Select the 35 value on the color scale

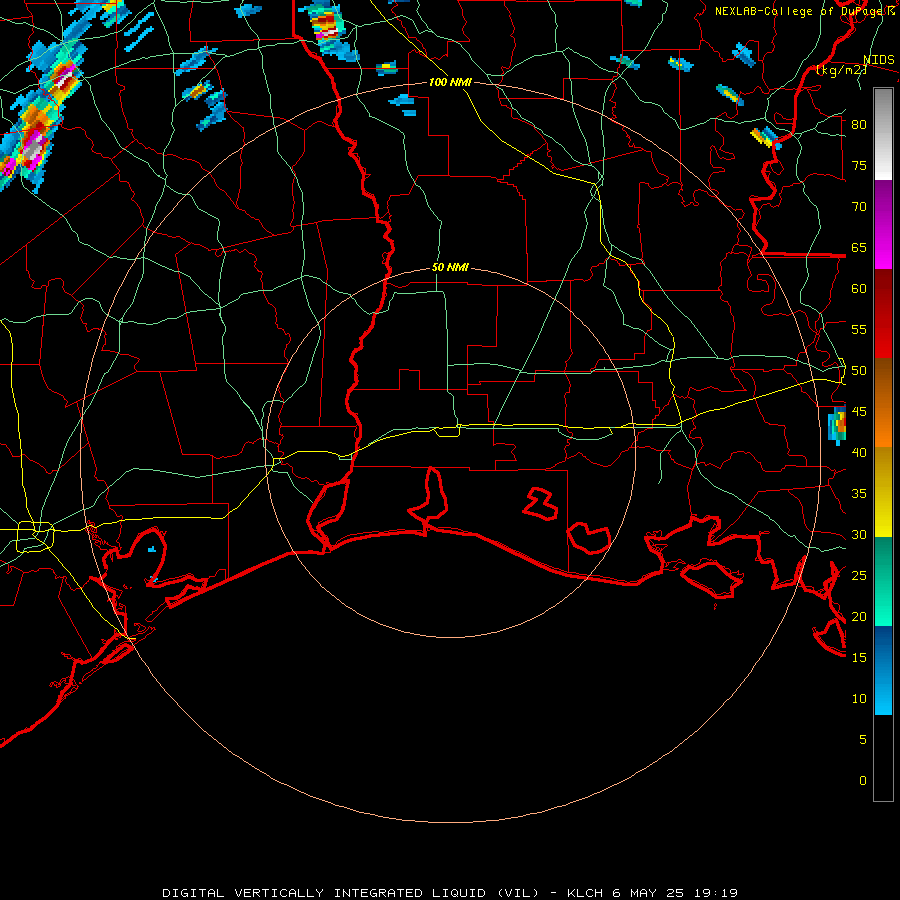tap(859, 494)
